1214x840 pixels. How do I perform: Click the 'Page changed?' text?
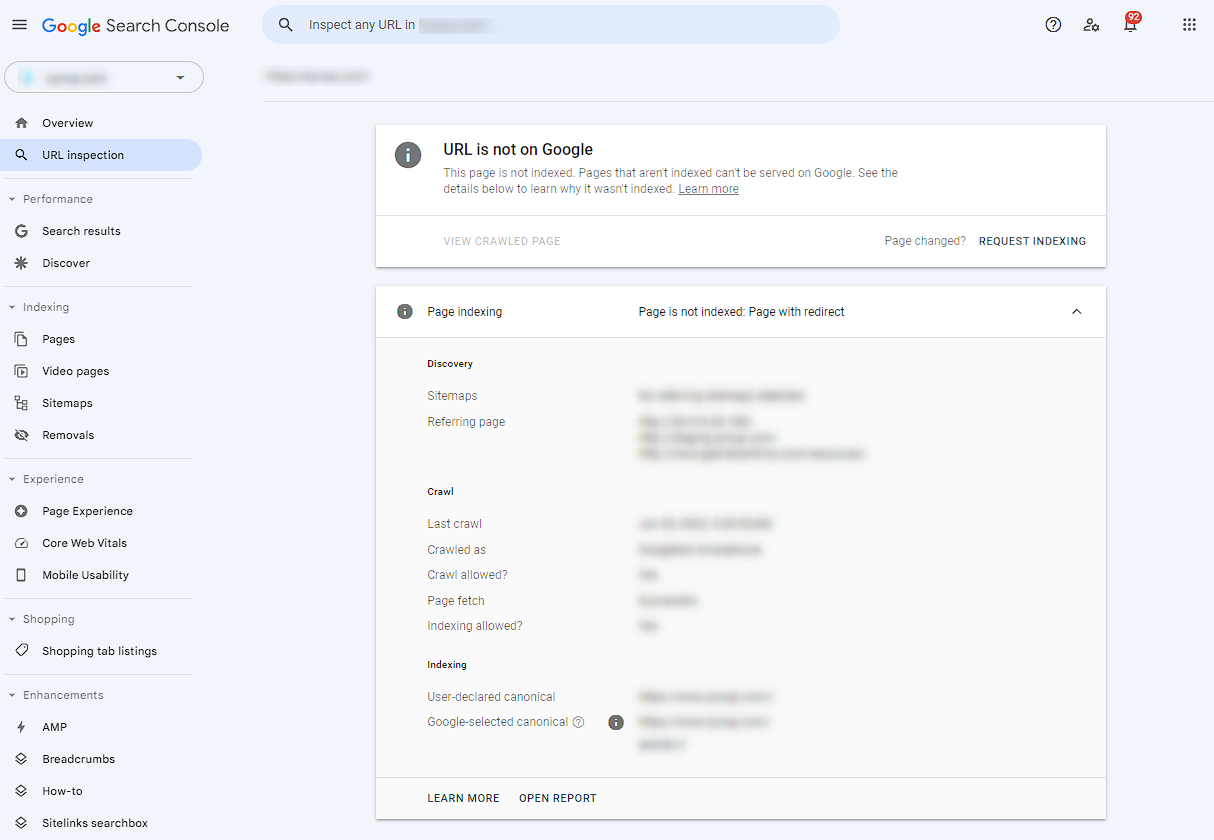(925, 241)
